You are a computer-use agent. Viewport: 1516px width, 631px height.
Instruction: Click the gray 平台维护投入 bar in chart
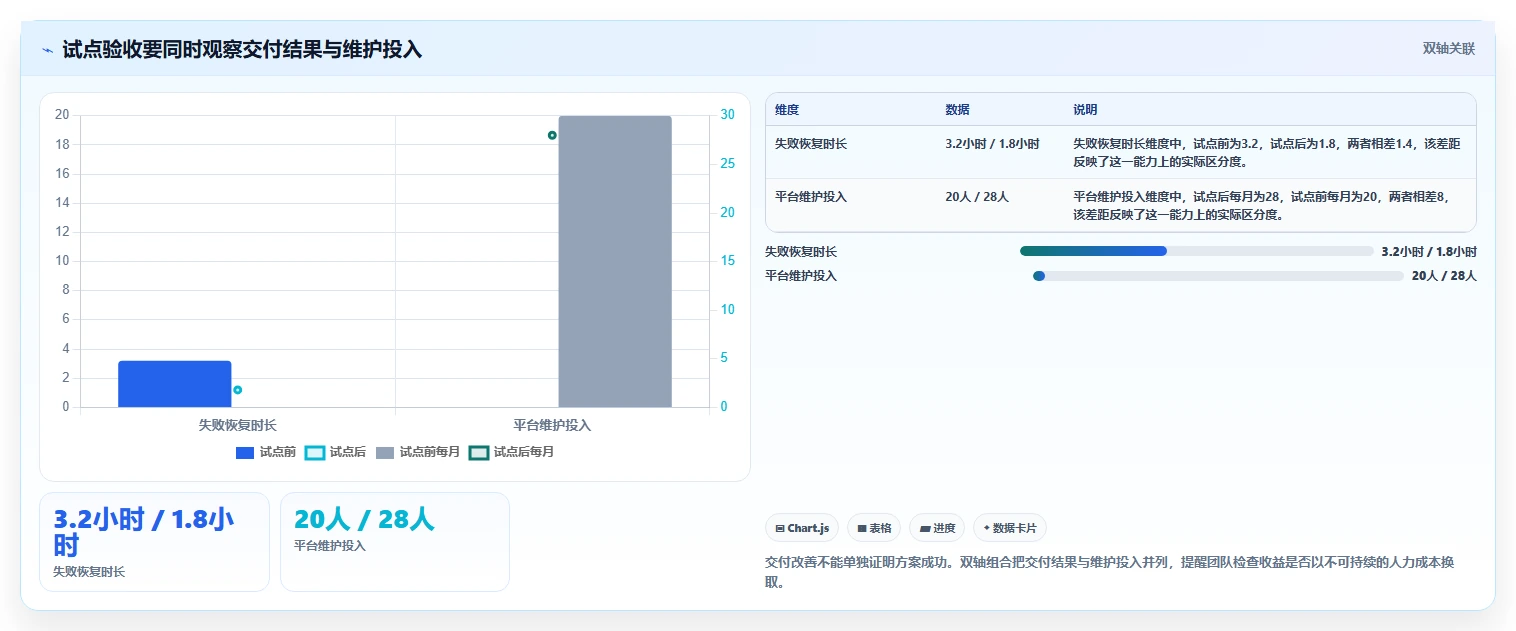coord(615,261)
